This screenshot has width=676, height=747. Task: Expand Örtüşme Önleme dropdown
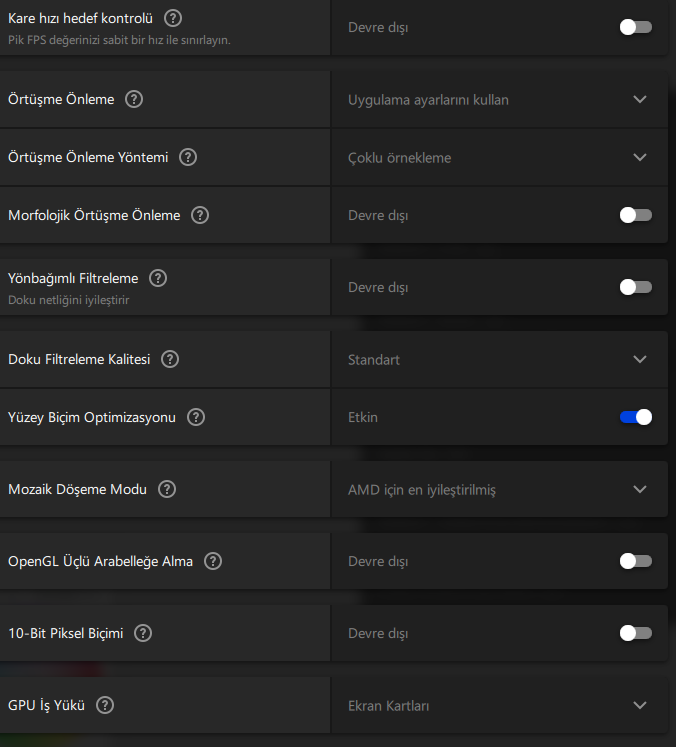[x=640, y=99]
